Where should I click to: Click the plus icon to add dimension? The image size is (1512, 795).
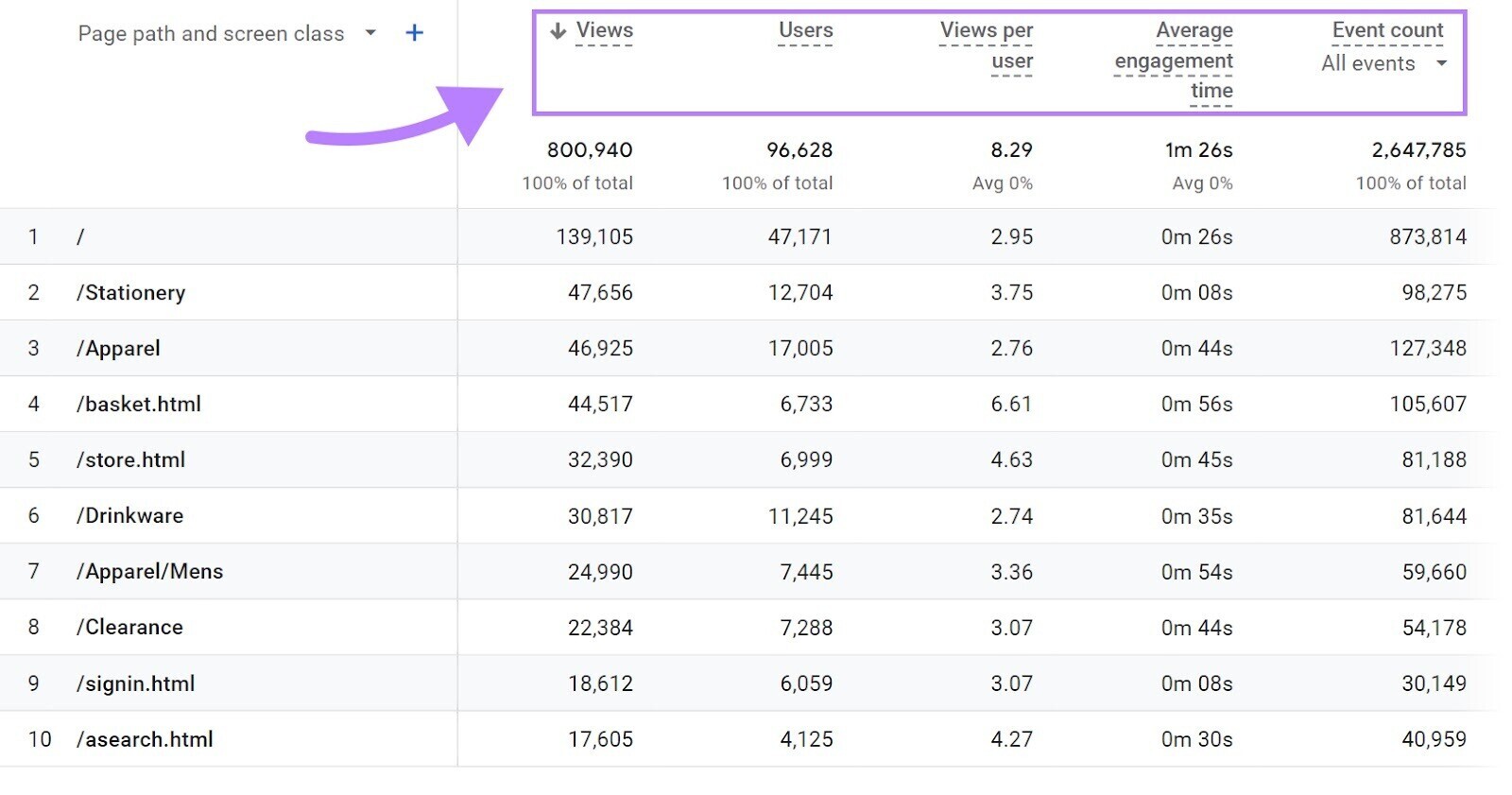414,33
